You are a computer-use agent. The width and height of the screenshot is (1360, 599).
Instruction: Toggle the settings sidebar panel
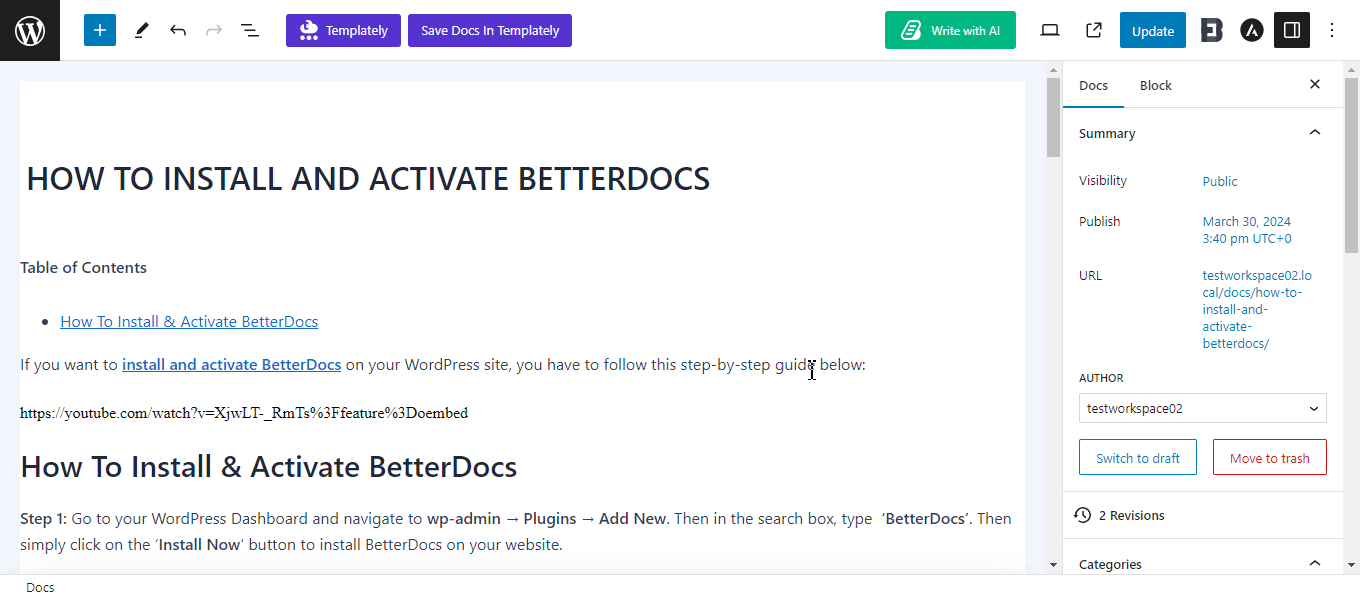[1291, 30]
